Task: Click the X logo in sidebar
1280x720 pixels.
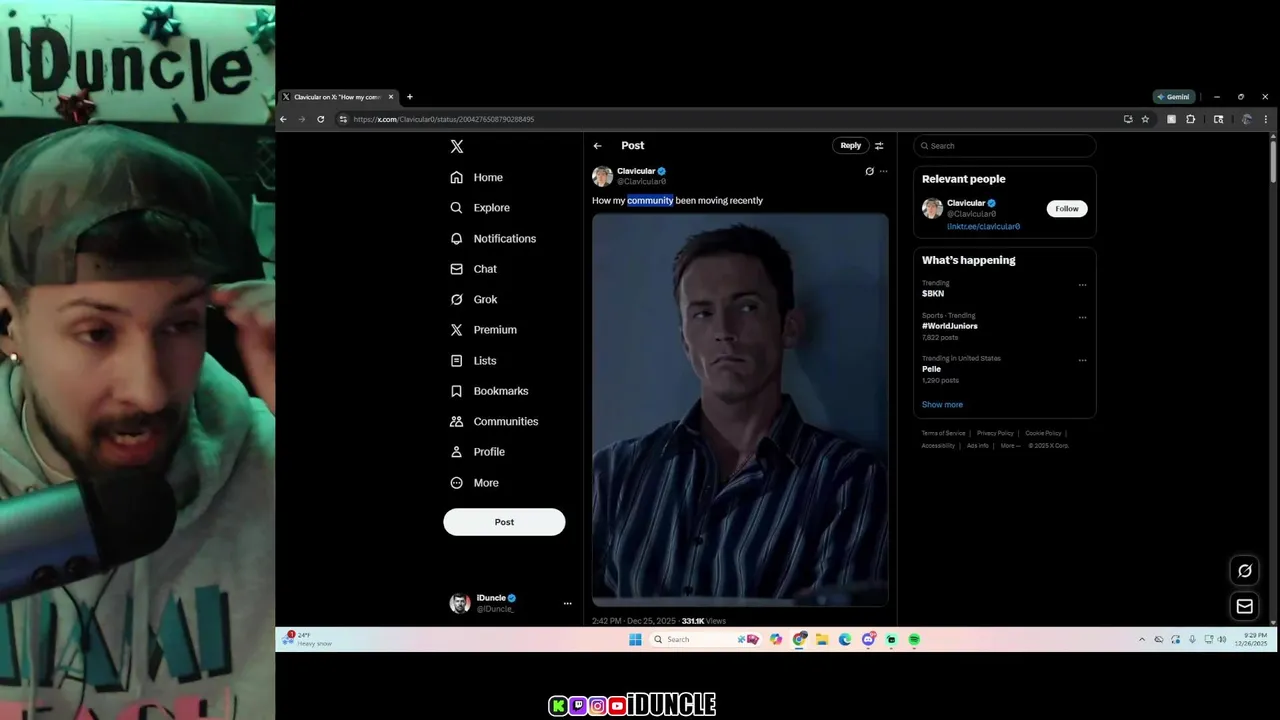Action: [457, 146]
